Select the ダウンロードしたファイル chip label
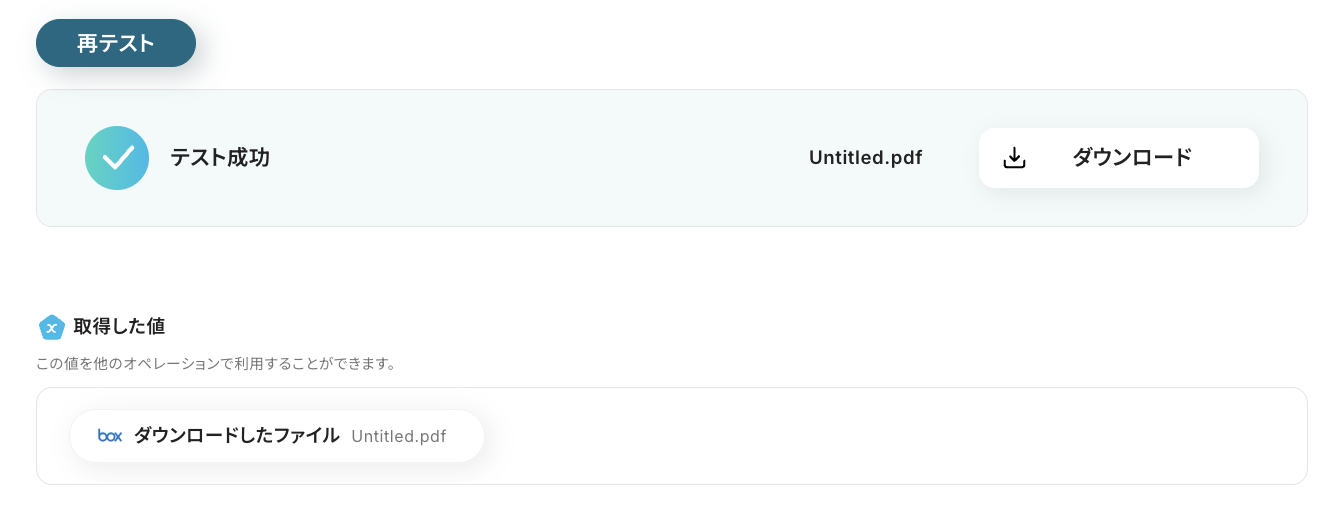Screen dimensions: 1338x528 coord(236,436)
